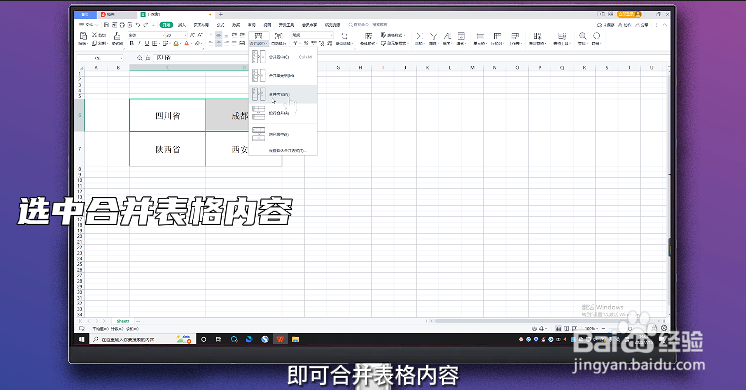Switch to the Insert ribbon tab
746x390 pixels.
[x=182, y=25]
